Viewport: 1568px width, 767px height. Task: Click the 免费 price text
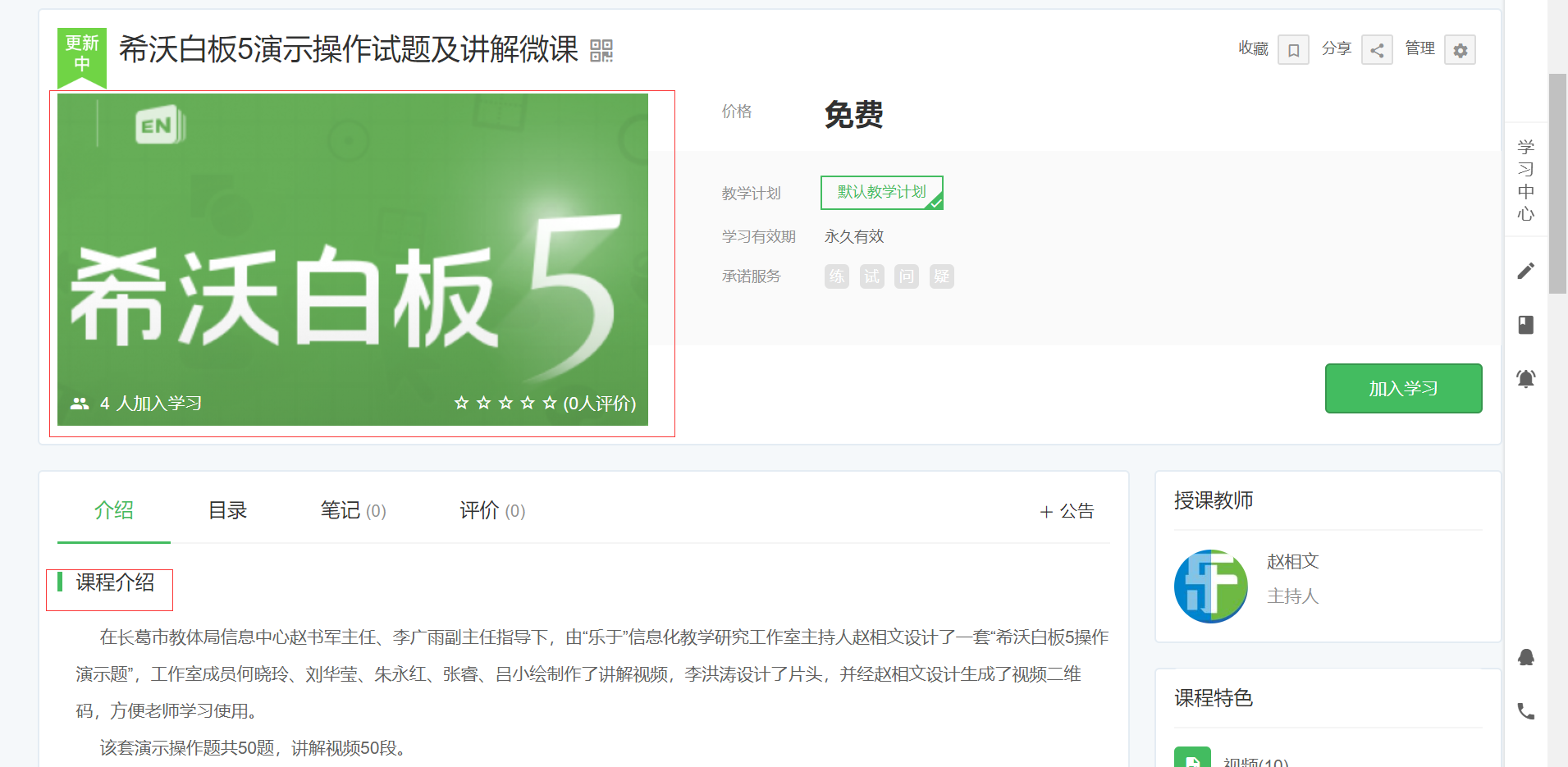coord(854,114)
